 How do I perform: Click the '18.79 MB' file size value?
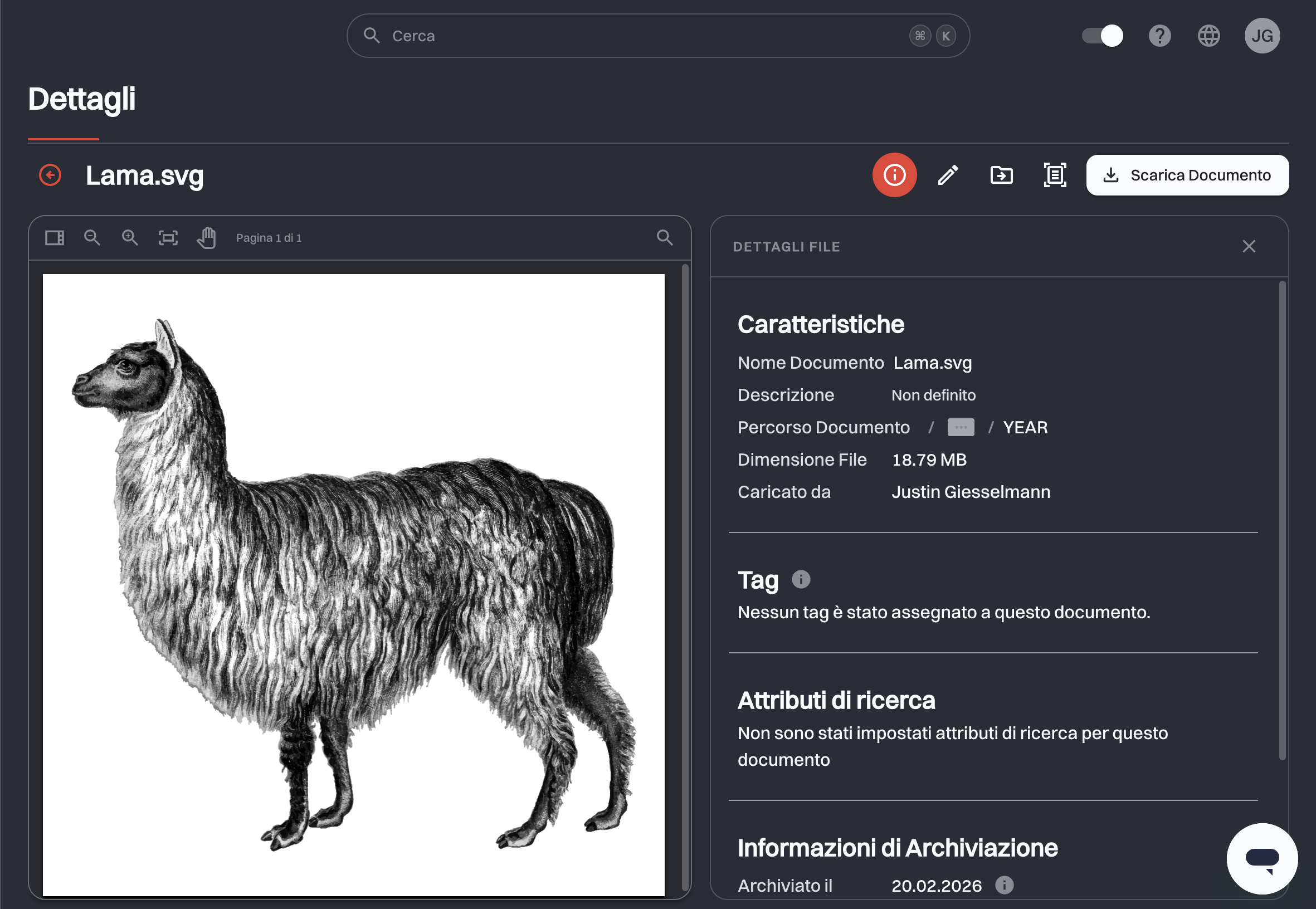[x=929, y=460]
